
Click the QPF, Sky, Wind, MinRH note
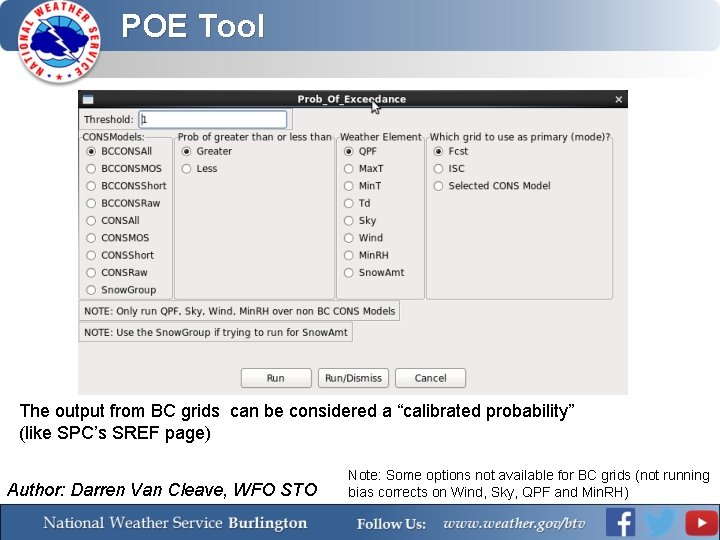pyautogui.click(x=239, y=311)
